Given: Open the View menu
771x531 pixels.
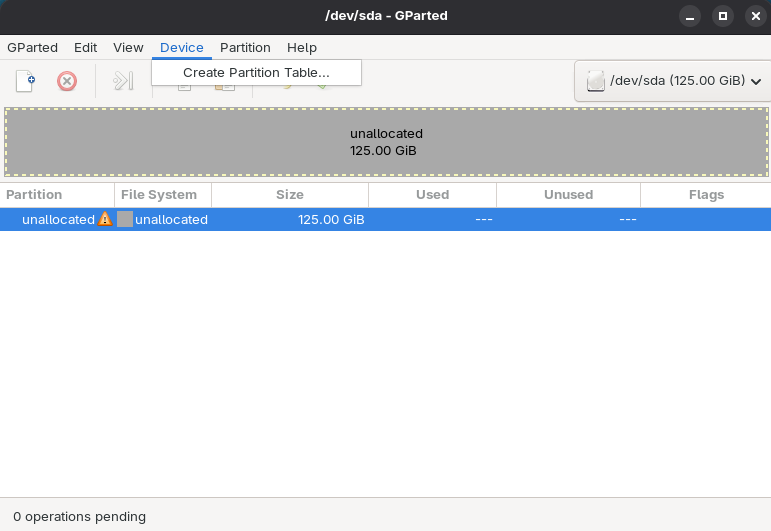Looking at the screenshot, I should coord(128,47).
